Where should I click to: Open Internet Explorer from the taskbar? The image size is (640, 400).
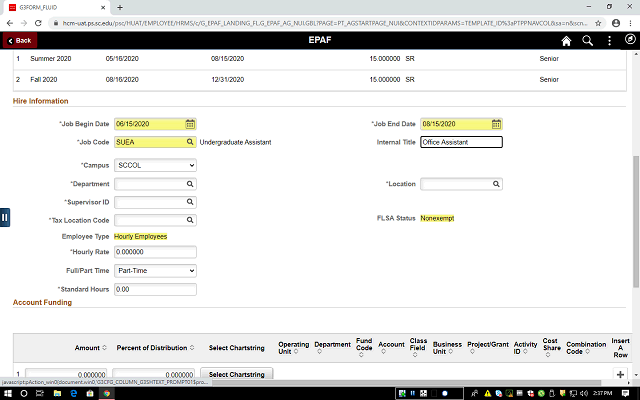[x=74, y=393]
